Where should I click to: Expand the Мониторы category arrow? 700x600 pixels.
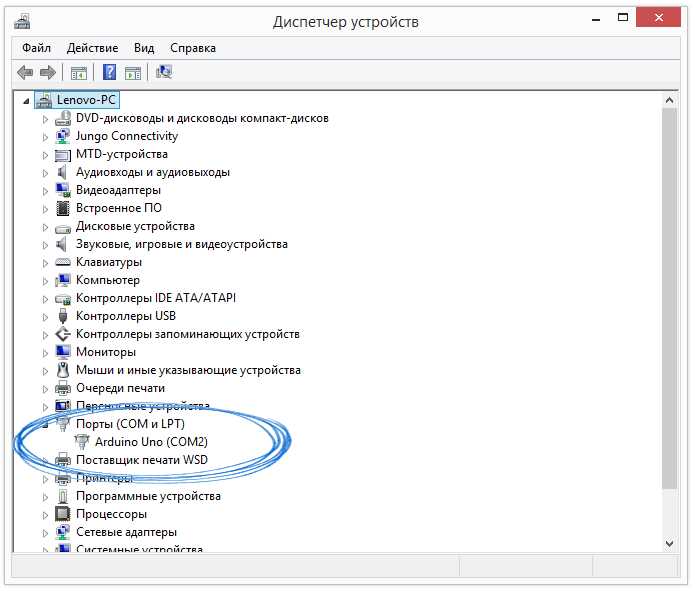tap(45, 353)
